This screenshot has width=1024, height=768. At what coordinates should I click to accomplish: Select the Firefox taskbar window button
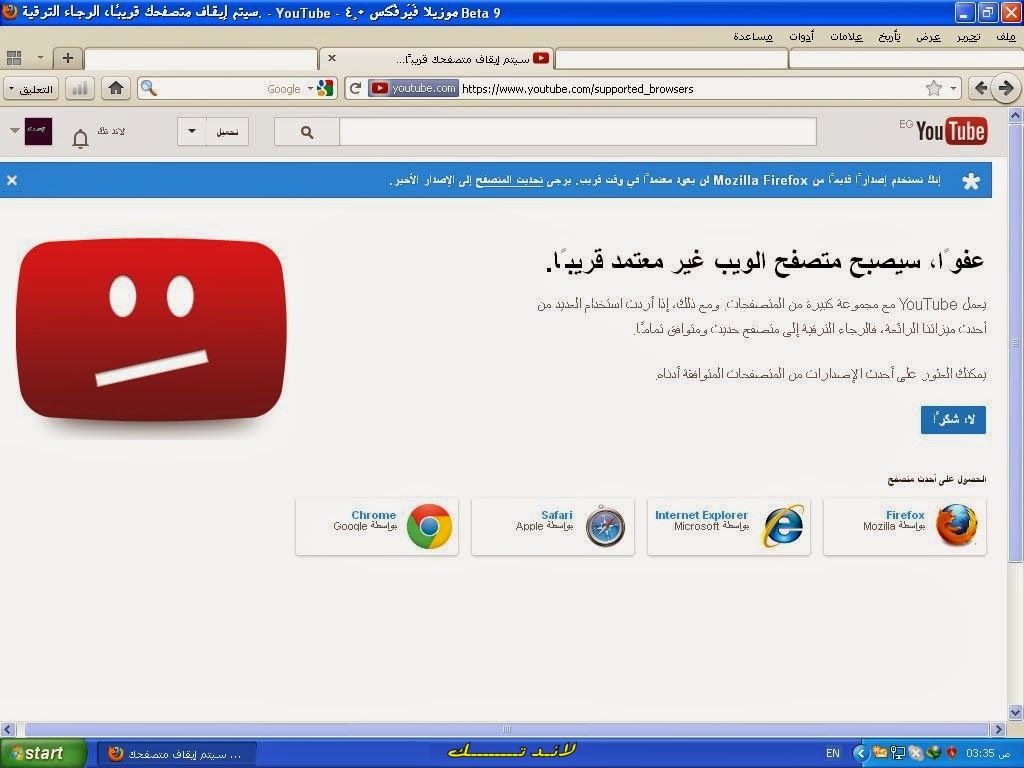[175, 754]
